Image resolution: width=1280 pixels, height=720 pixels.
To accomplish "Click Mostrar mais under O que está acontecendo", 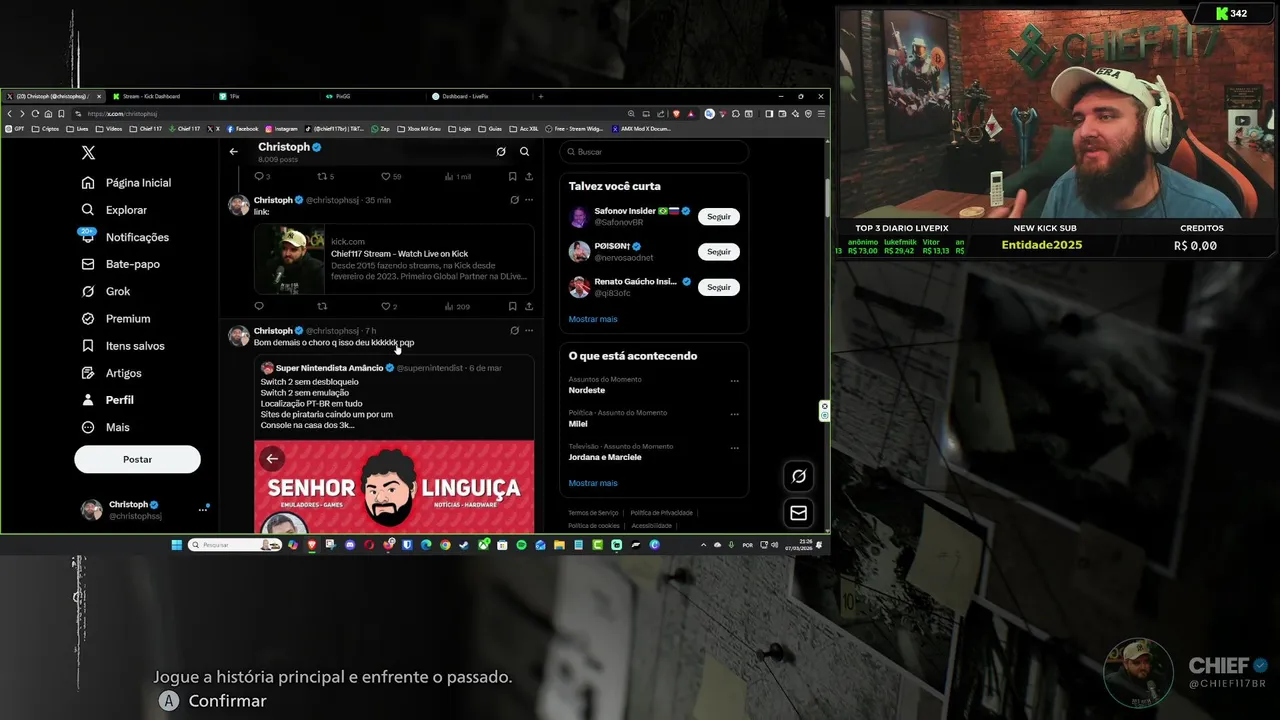I will pos(593,483).
